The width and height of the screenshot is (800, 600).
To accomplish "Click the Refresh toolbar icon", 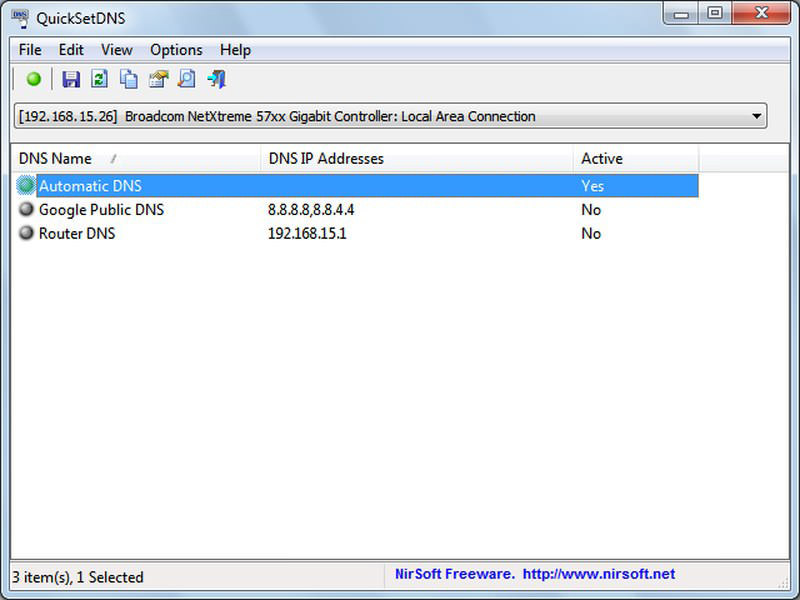I will pyautogui.click(x=99, y=79).
